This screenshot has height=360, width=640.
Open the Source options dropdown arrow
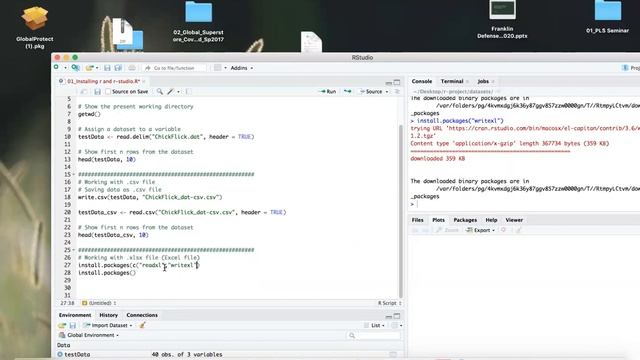pyautogui.click(x=387, y=92)
